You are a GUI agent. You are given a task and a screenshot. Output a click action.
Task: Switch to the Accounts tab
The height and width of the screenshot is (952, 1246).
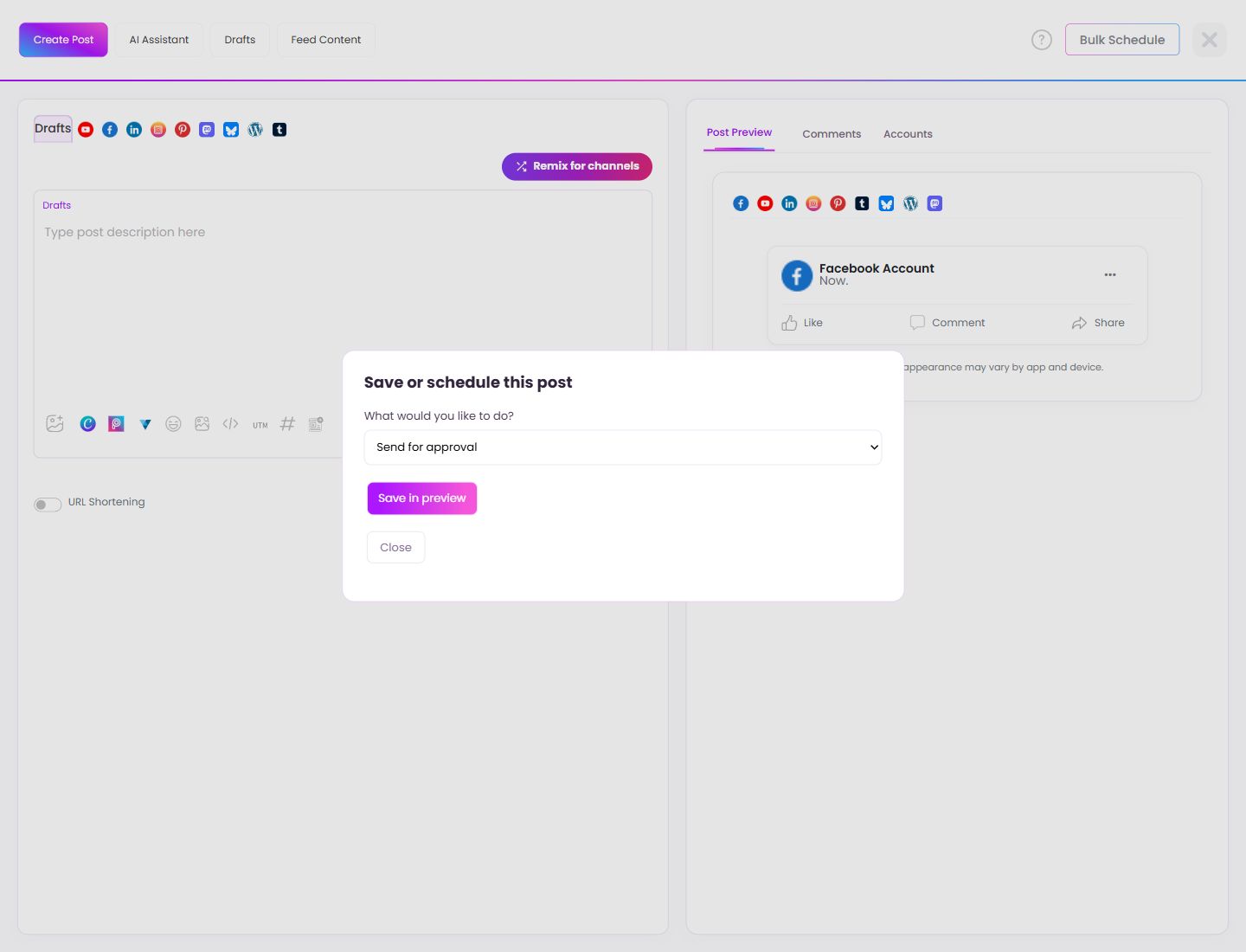tap(908, 134)
